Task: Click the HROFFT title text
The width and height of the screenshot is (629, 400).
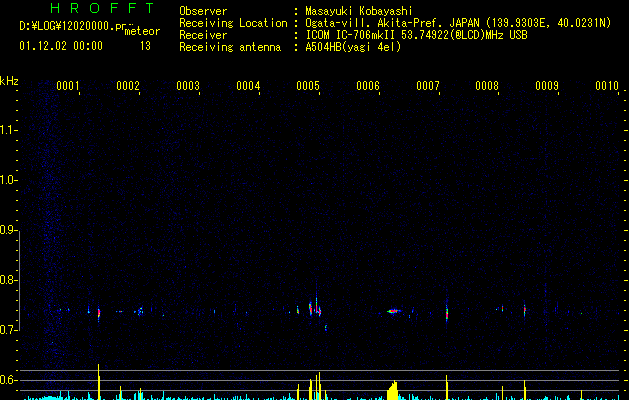Action: click(103, 8)
